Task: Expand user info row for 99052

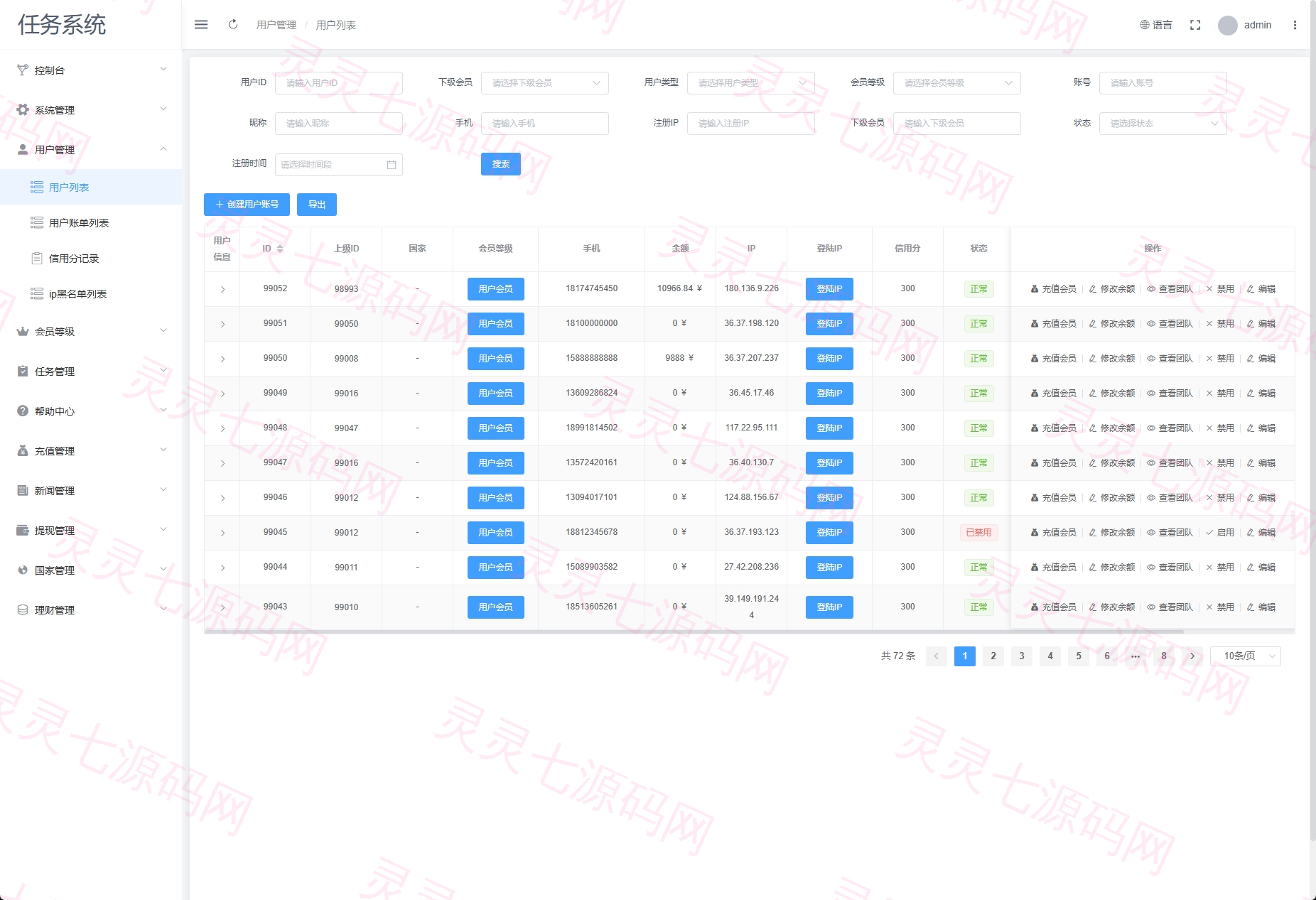Action: pyautogui.click(x=222, y=289)
